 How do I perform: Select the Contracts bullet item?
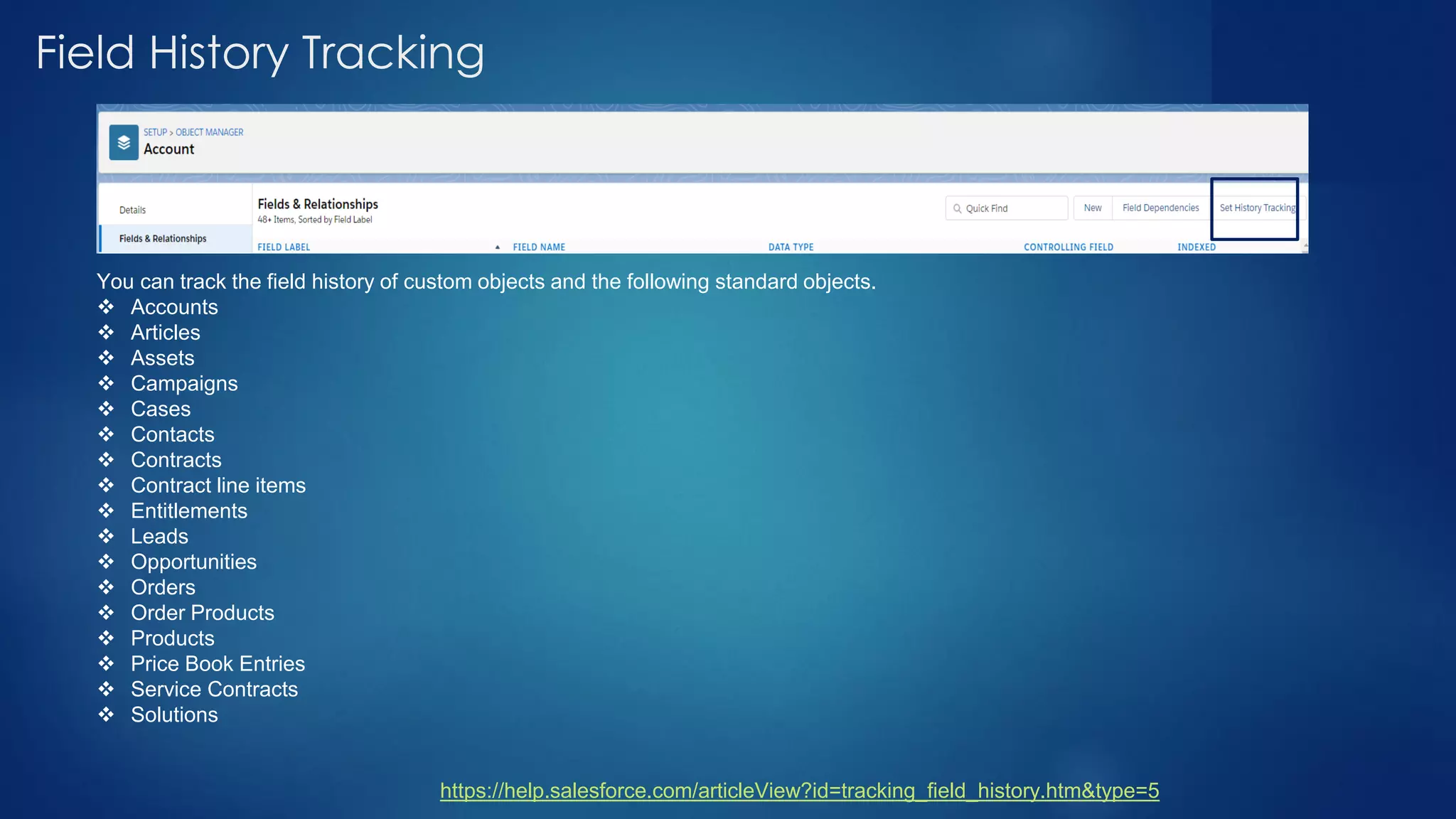(x=176, y=460)
